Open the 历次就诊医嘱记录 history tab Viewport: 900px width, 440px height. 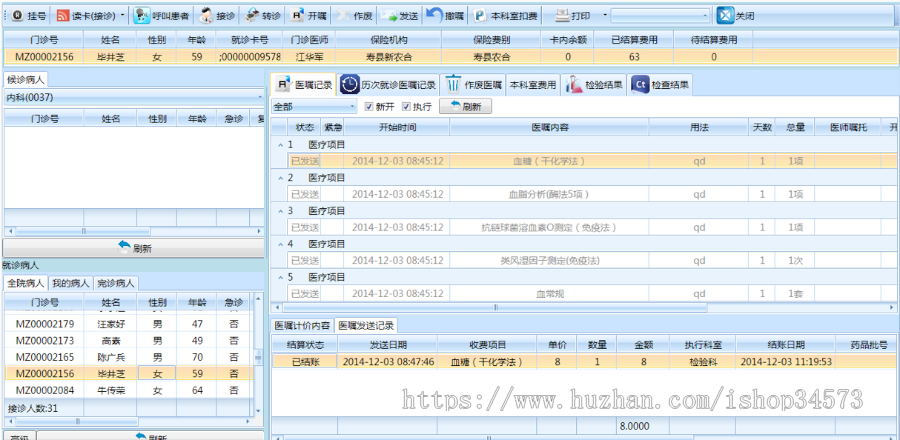(x=389, y=85)
